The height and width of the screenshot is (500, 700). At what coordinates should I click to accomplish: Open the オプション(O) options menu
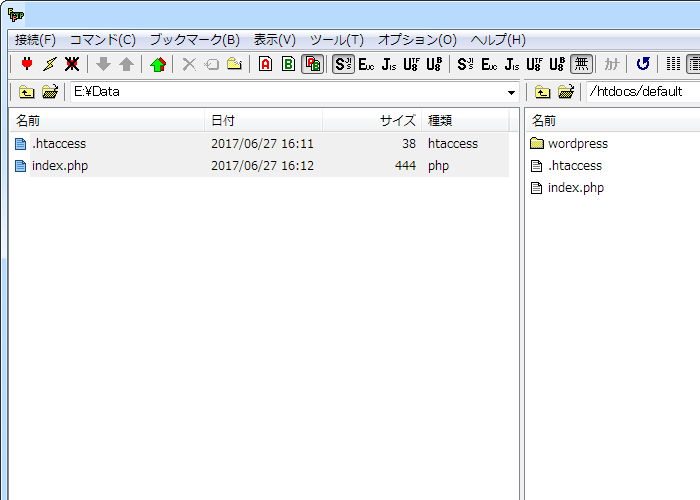pyautogui.click(x=417, y=40)
